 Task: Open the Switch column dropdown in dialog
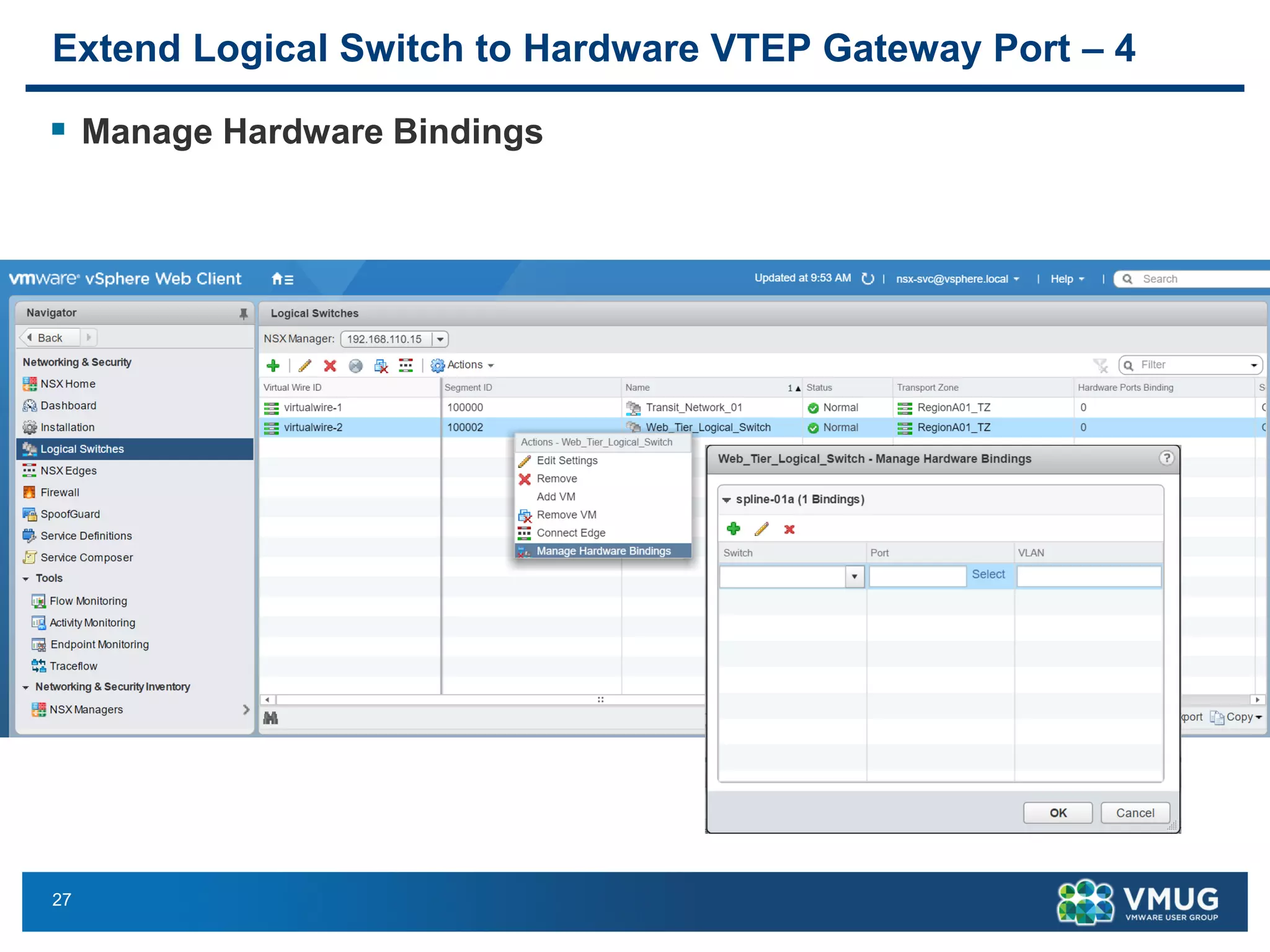854,576
